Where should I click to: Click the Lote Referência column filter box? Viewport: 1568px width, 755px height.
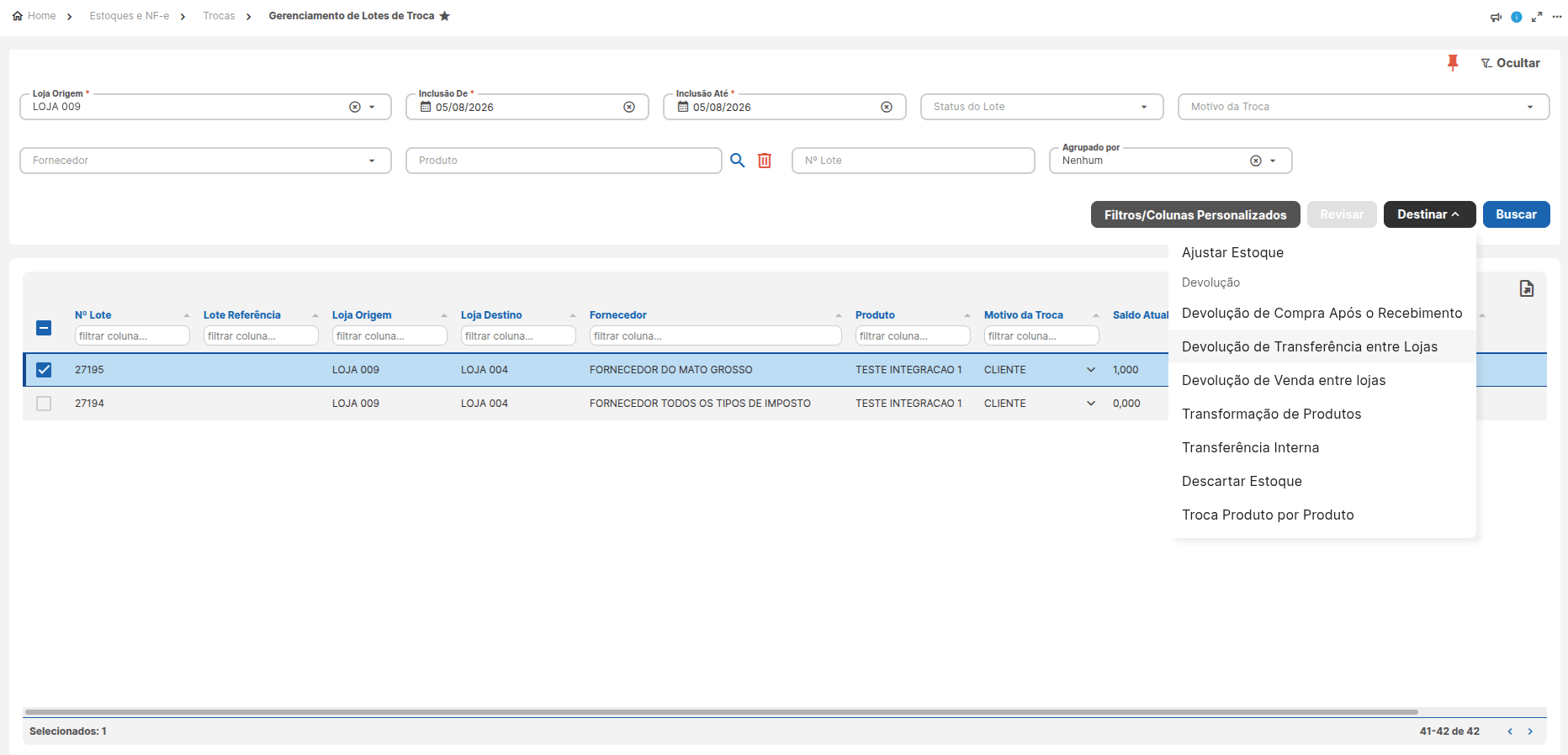click(x=261, y=335)
